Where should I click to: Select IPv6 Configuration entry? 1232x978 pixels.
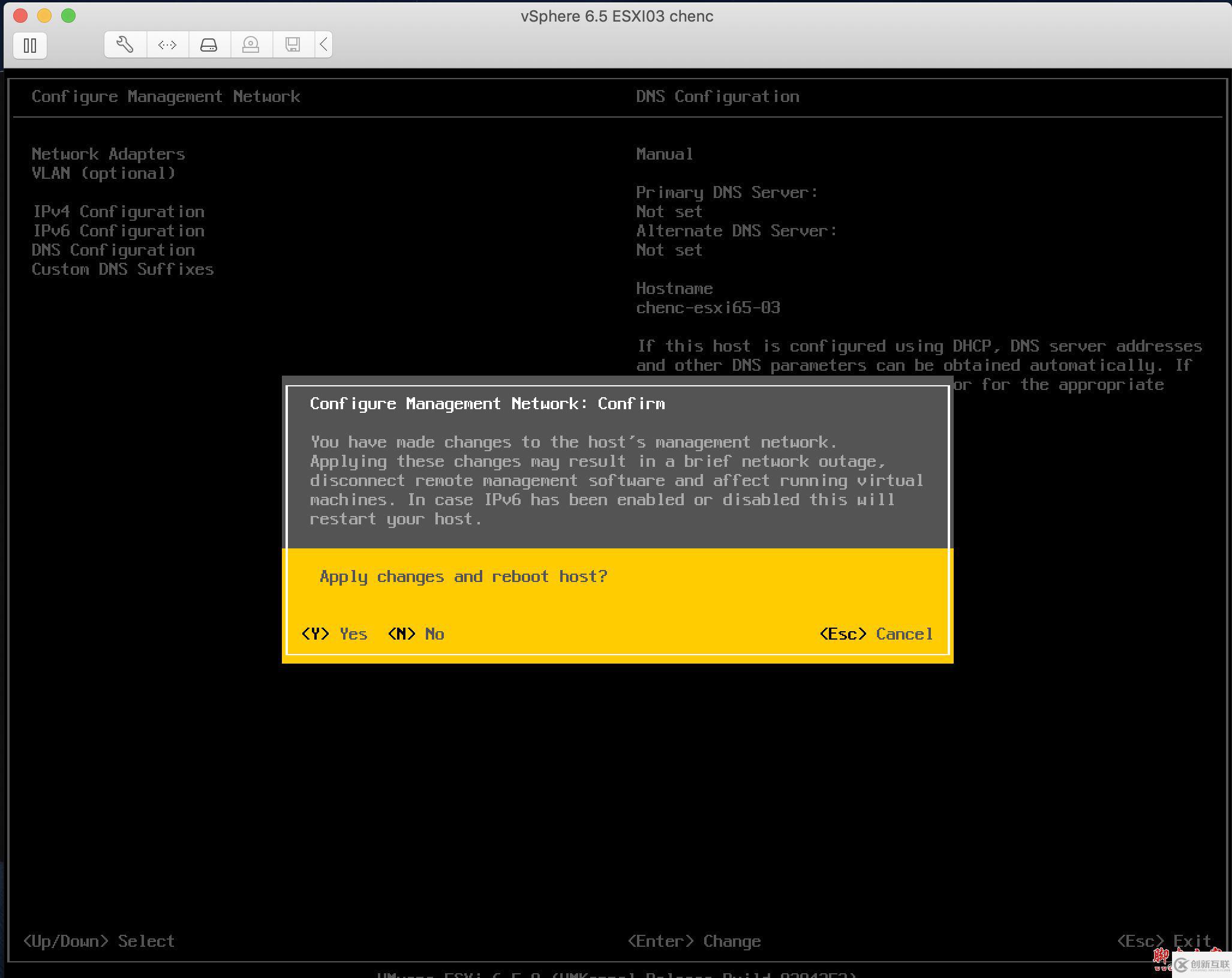pyautogui.click(x=118, y=230)
